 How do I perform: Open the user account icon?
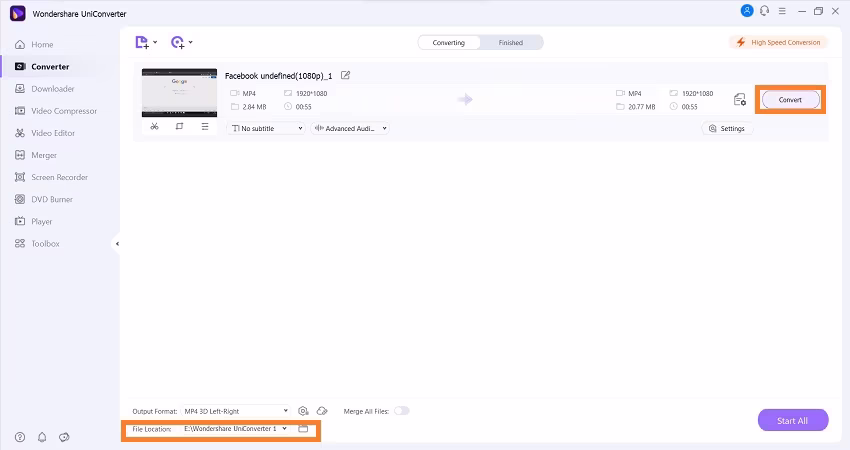746,11
